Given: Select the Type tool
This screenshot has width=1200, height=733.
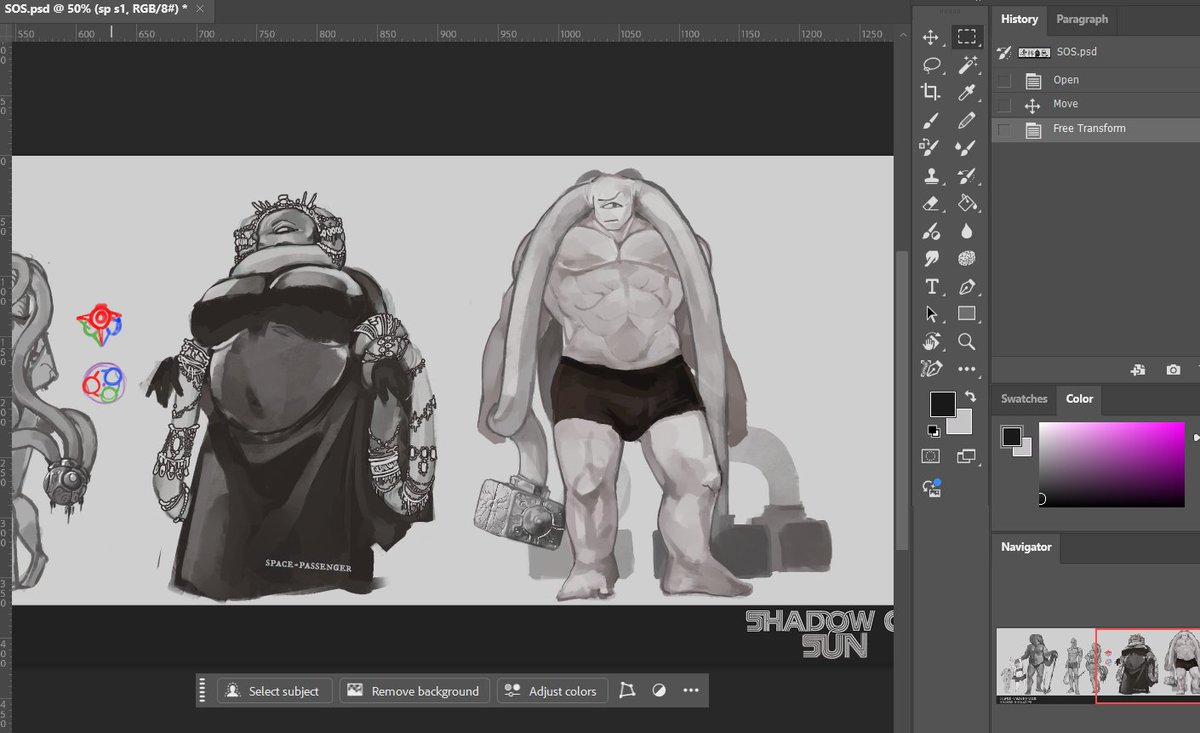Looking at the screenshot, I should pyautogui.click(x=931, y=286).
